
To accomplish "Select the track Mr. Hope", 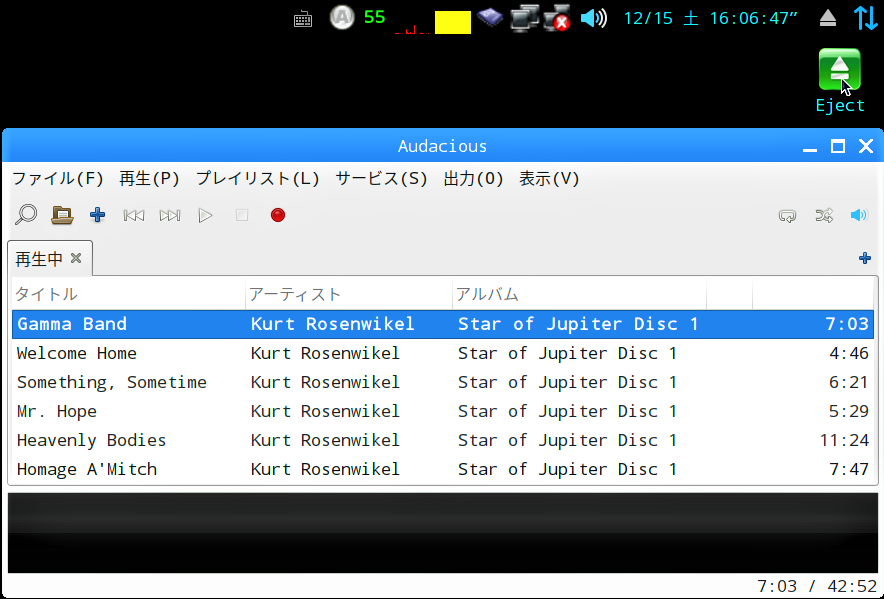I will [x=443, y=411].
